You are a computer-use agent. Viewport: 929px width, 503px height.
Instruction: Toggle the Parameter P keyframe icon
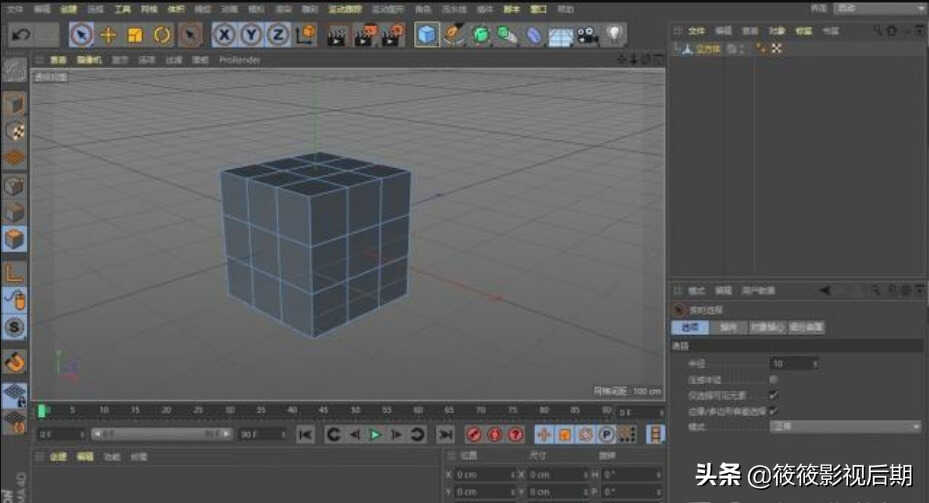tap(606, 435)
